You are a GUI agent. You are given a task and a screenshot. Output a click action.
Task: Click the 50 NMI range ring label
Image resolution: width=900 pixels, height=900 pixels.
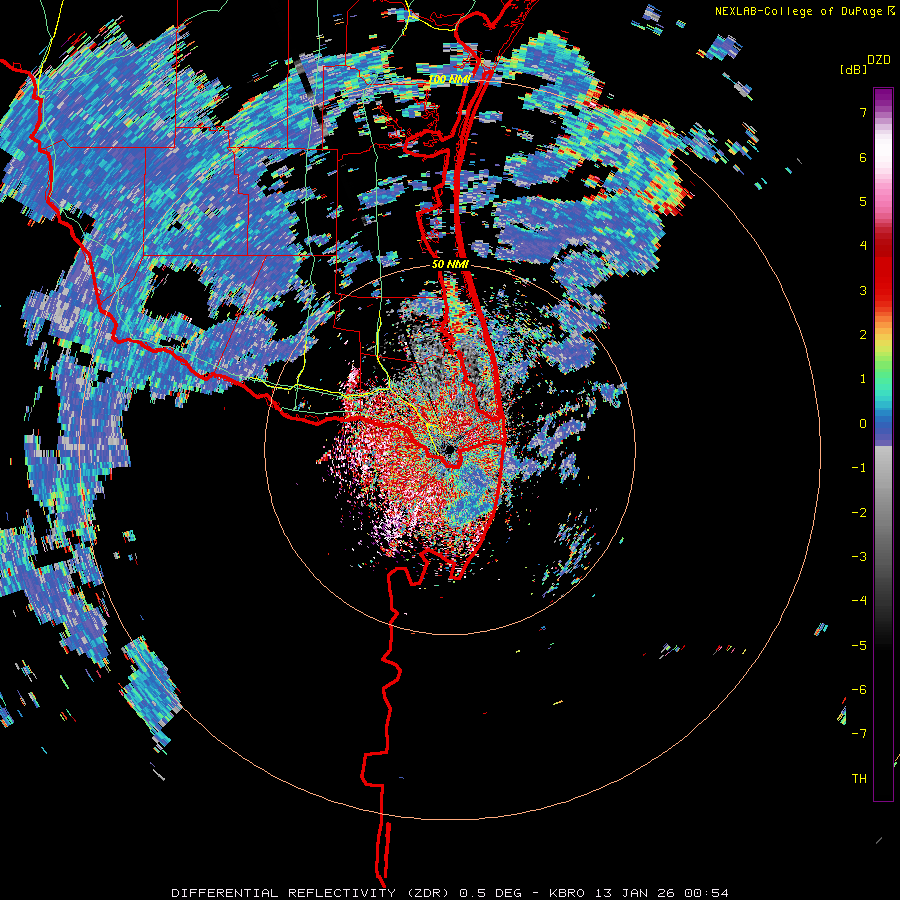(x=451, y=265)
